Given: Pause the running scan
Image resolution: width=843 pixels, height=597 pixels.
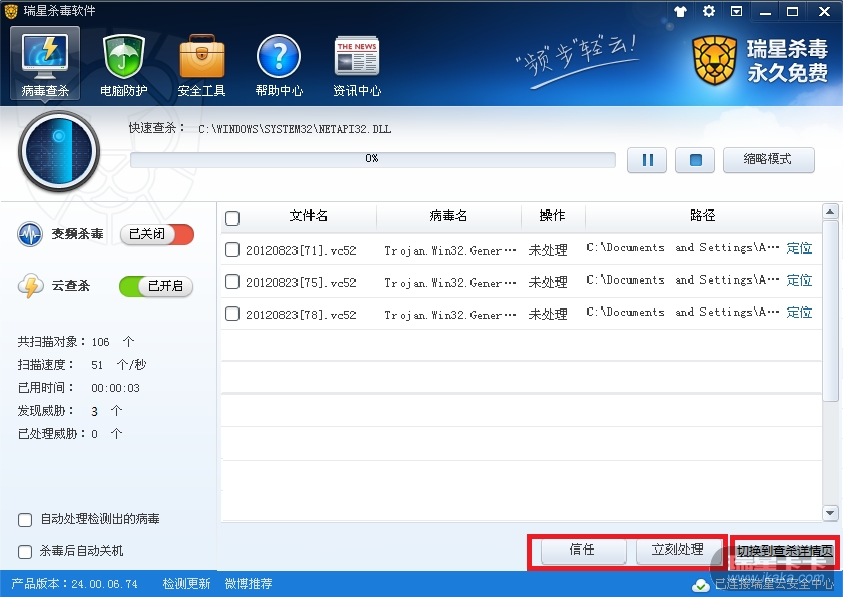Looking at the screenshot, I should click(x=647, y=160).
